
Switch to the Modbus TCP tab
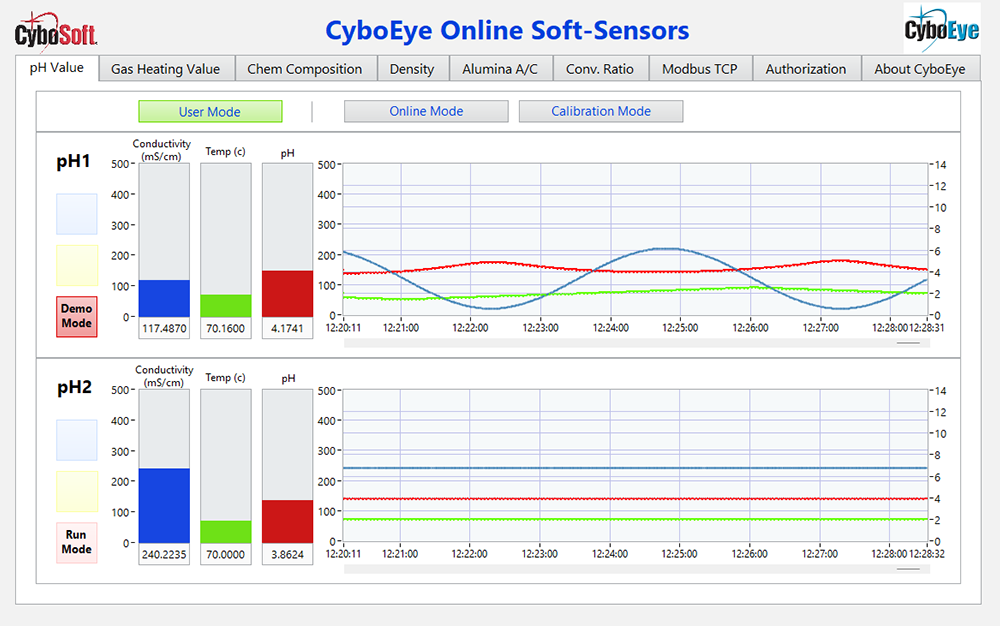[700, 69]
